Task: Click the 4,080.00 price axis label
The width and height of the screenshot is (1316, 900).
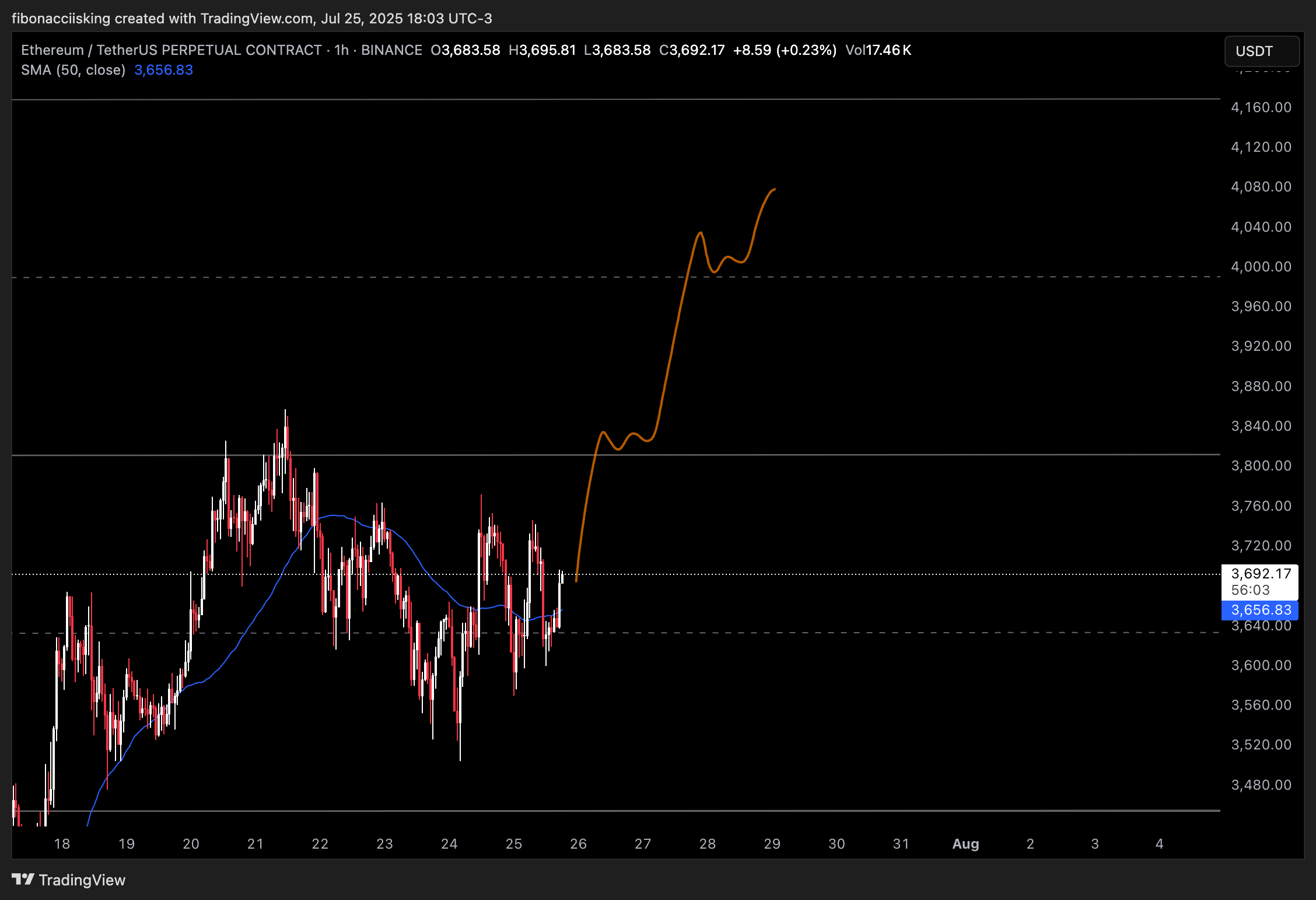Action: point(1261,187)
